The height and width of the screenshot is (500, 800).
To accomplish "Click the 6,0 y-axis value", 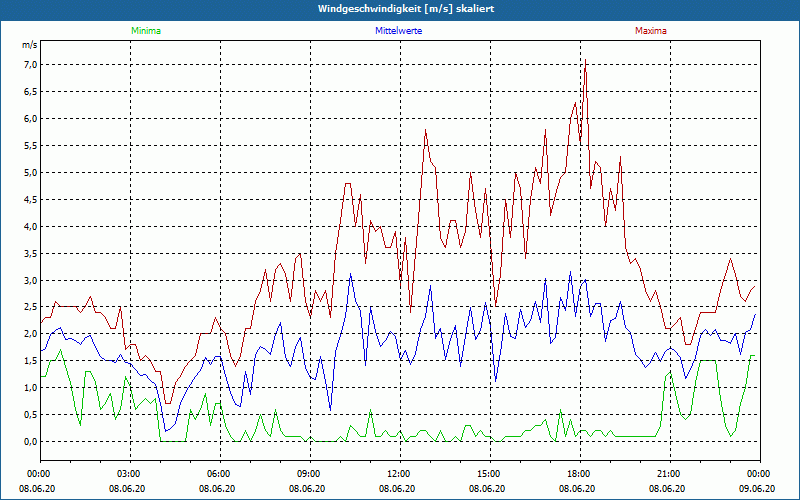I will (31, 118).
